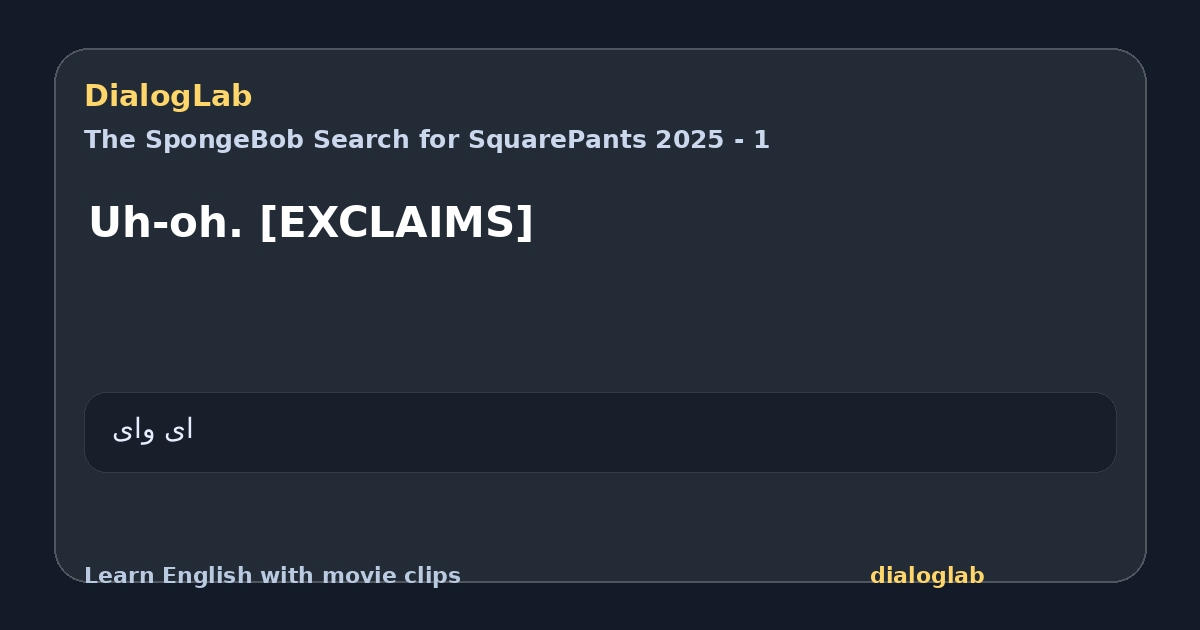This screenshot has height=630, width=1200.
Task: Click the Learn English with movie clips tagline
Action: (x=272, y=576)
